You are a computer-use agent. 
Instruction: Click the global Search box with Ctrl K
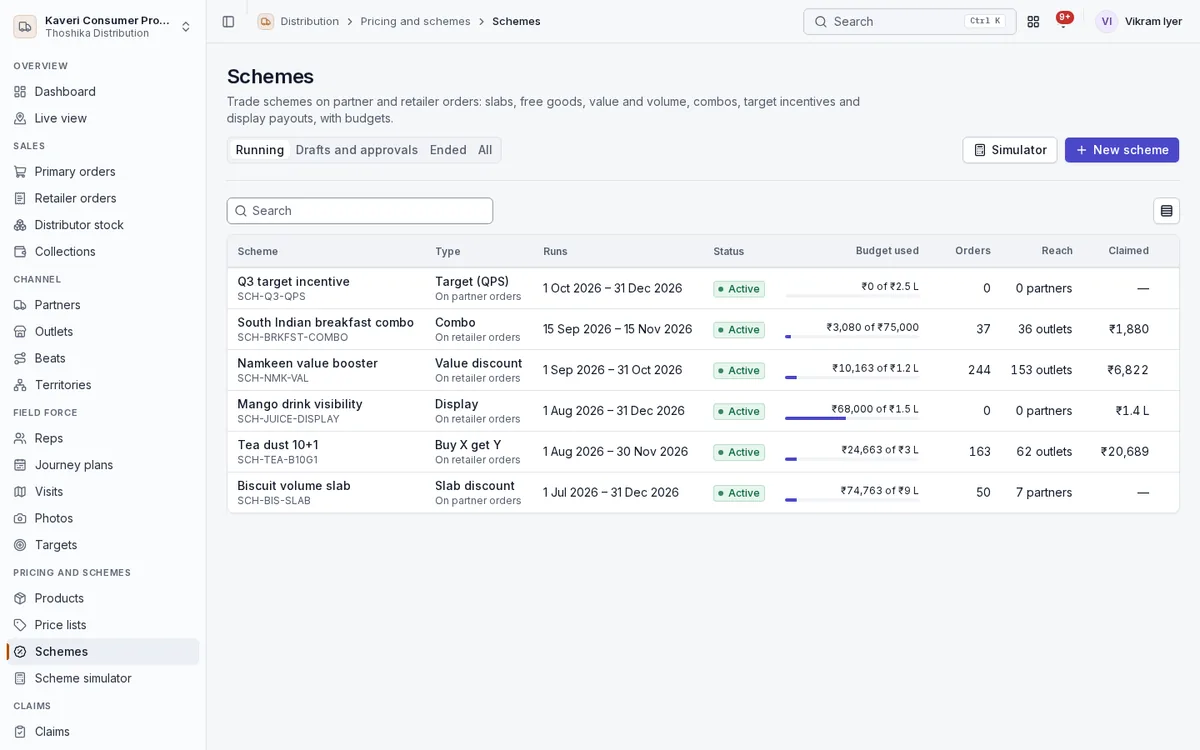click(910, 21)
